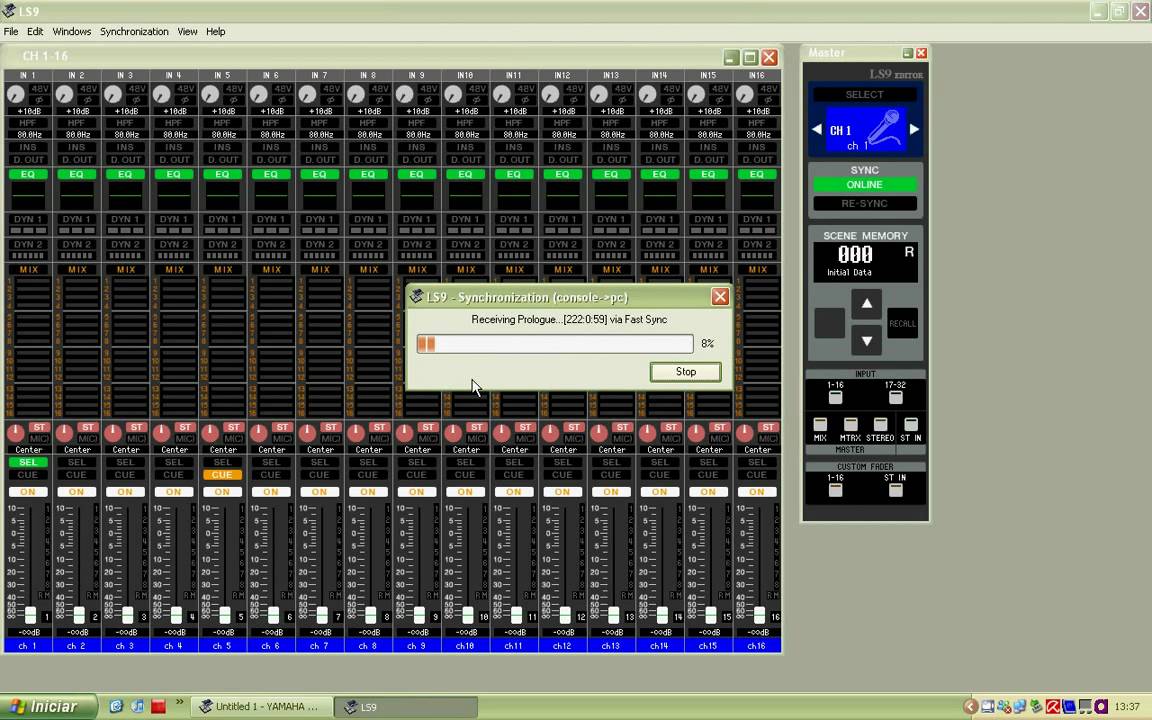Toggle CUE on channel 5
Image resolution: width=1152 pixels, height=720 pixels.
click(222, 475)
